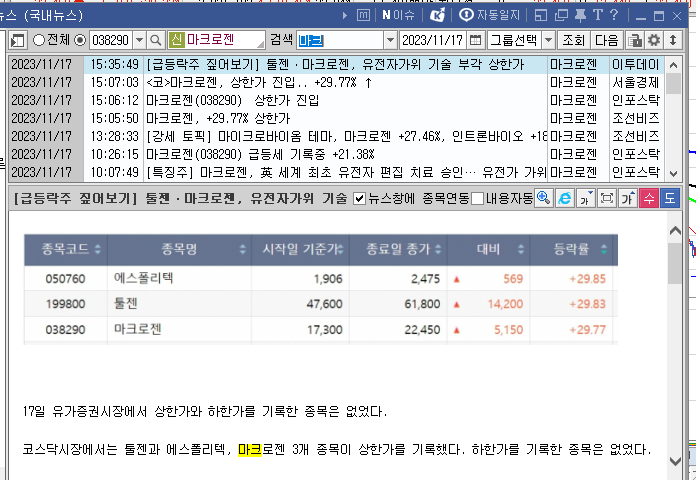Image resolution: width=696 pixels, height=480 pixels.
Task: Open the 검색 keyword dropdown arrow
Action: coord(390,40)
